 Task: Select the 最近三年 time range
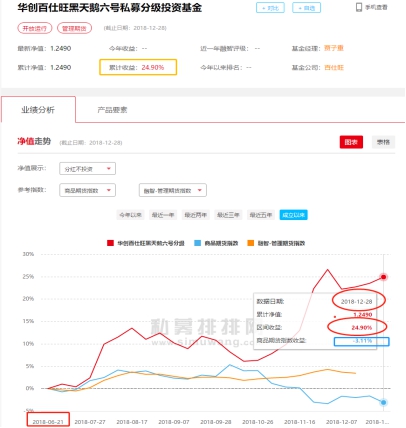tap(228, 215)
